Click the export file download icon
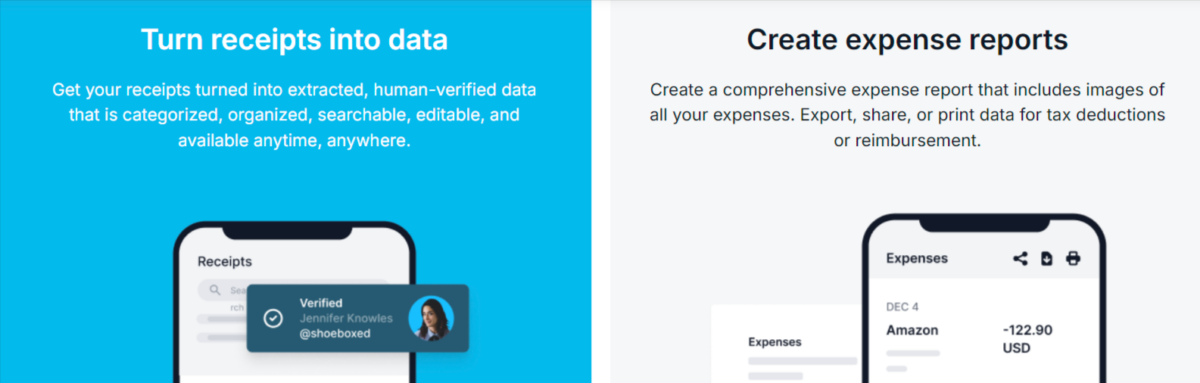 1047,258
